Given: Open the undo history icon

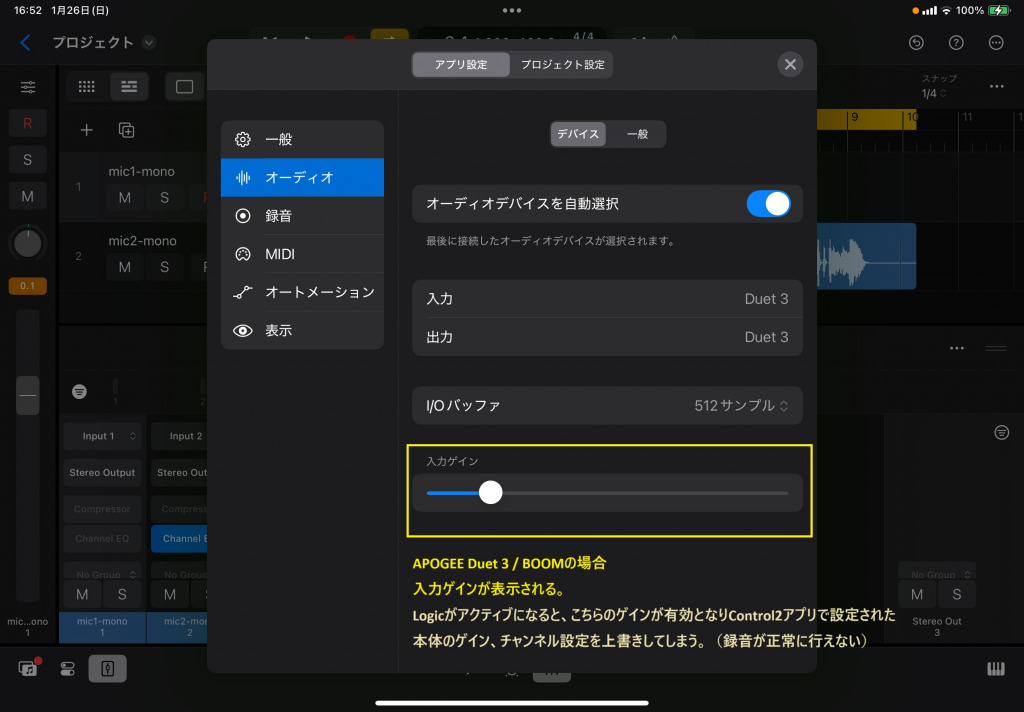Looking at the screenshot, I should click(916, 42).
